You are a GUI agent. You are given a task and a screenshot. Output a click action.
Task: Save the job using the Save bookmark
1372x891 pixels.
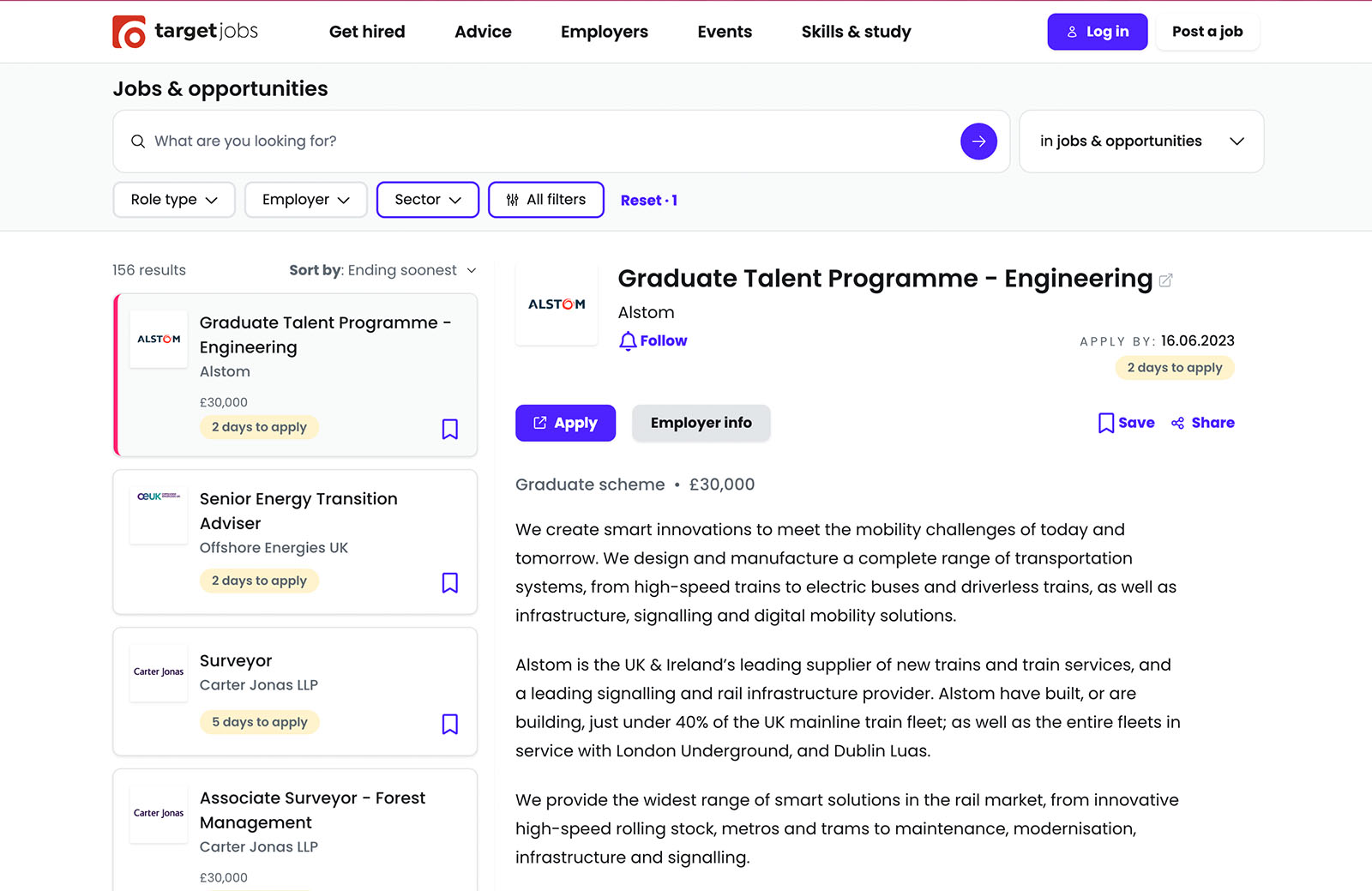point(1106,423)
